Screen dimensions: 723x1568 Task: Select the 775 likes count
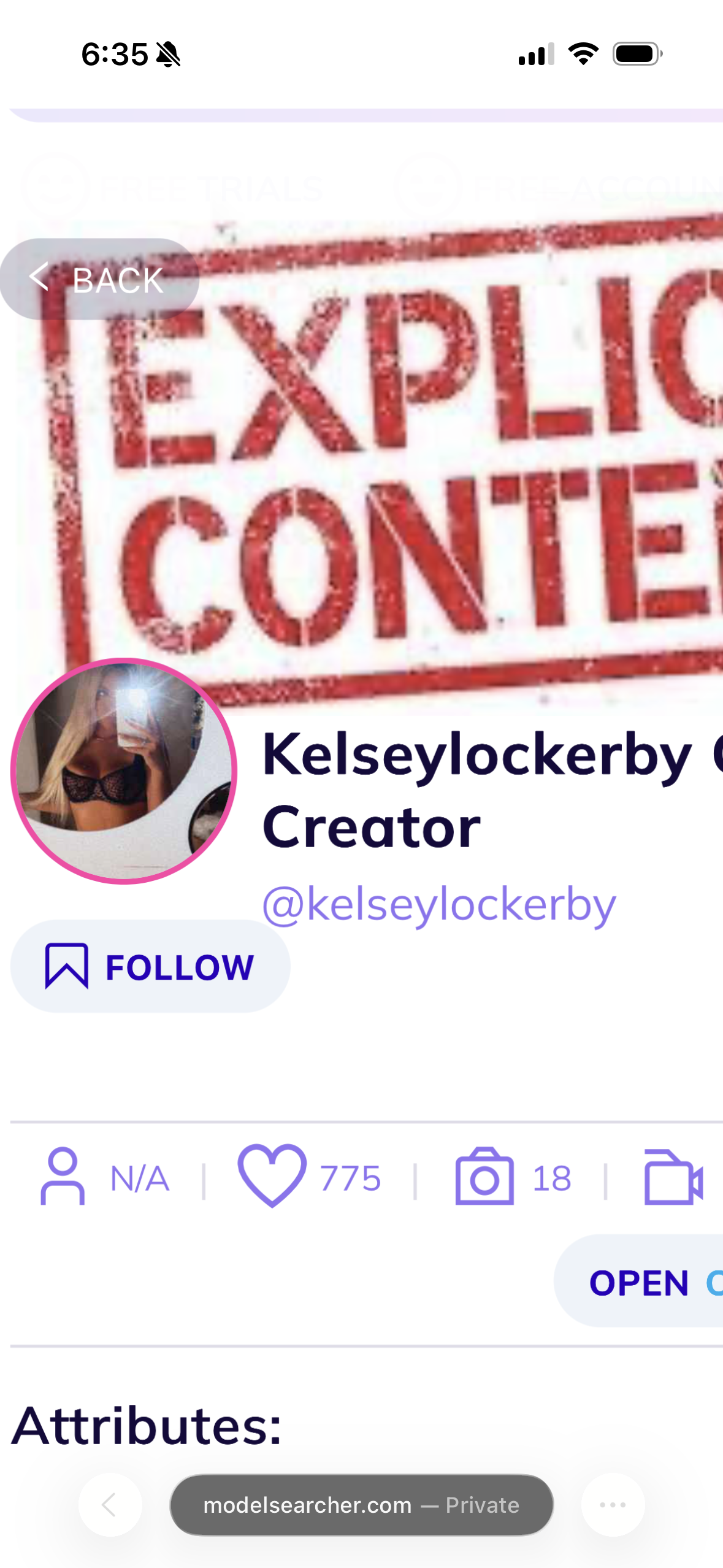(350, 1178)
